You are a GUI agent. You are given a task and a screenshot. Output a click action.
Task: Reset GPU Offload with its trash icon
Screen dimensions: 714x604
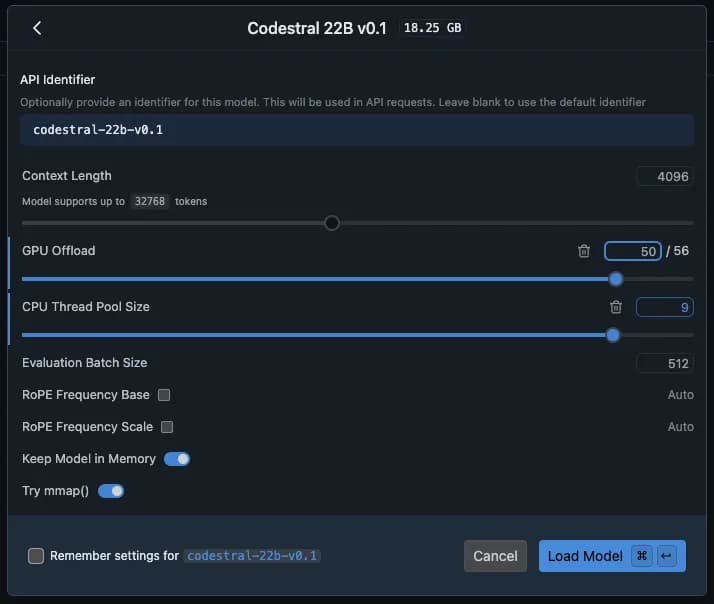584,251
